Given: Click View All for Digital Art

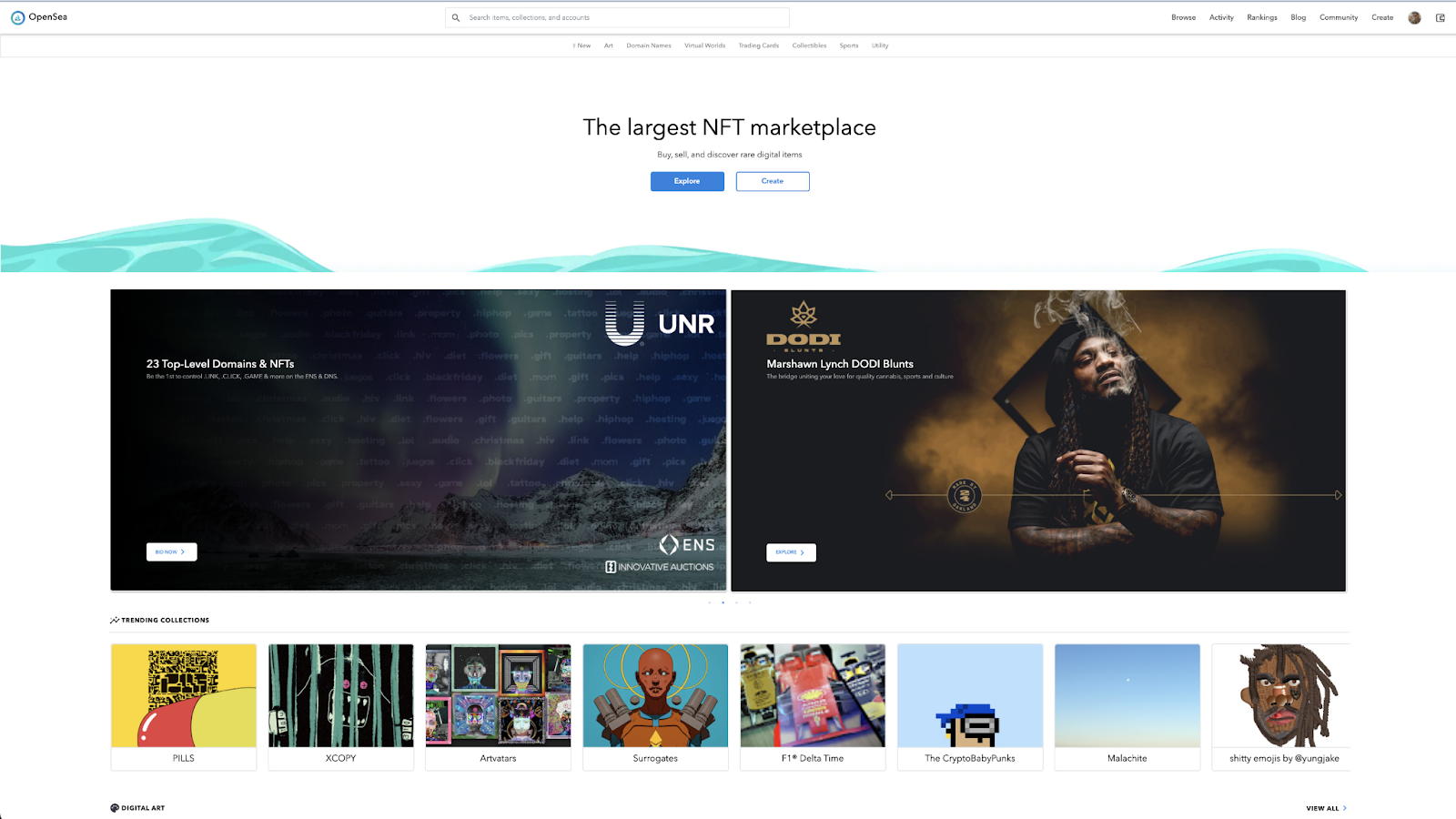Looking at the screenshot, I should click(x=1326, y=808).
